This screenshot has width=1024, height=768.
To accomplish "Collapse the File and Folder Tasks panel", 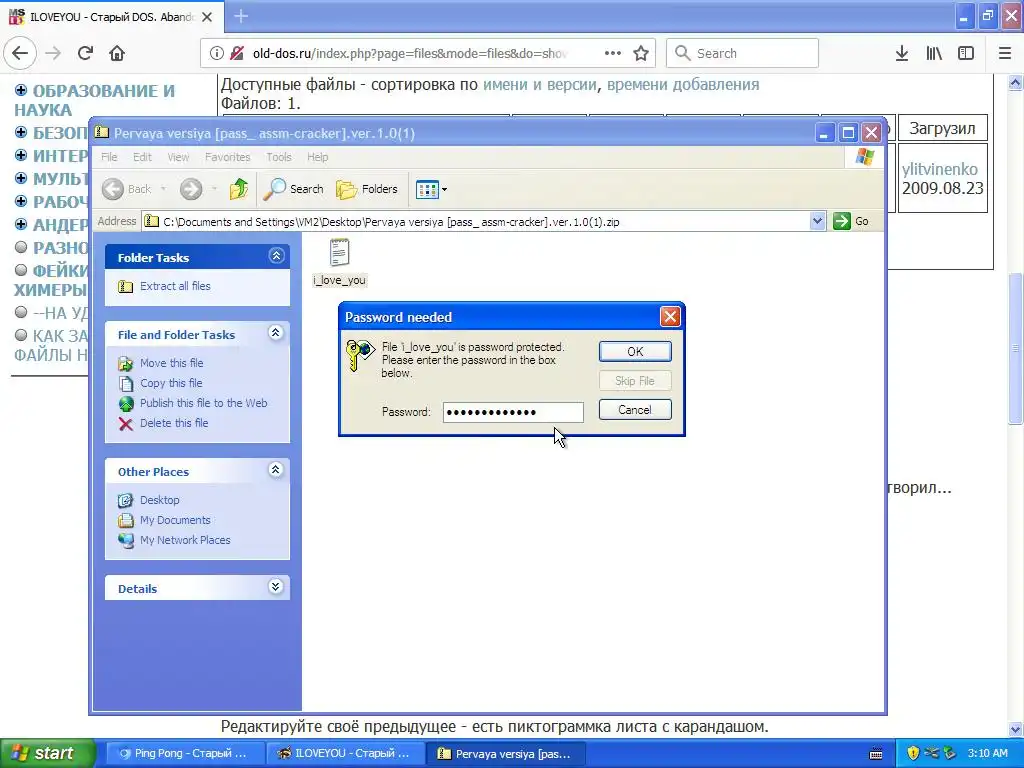I will point(276,333).
